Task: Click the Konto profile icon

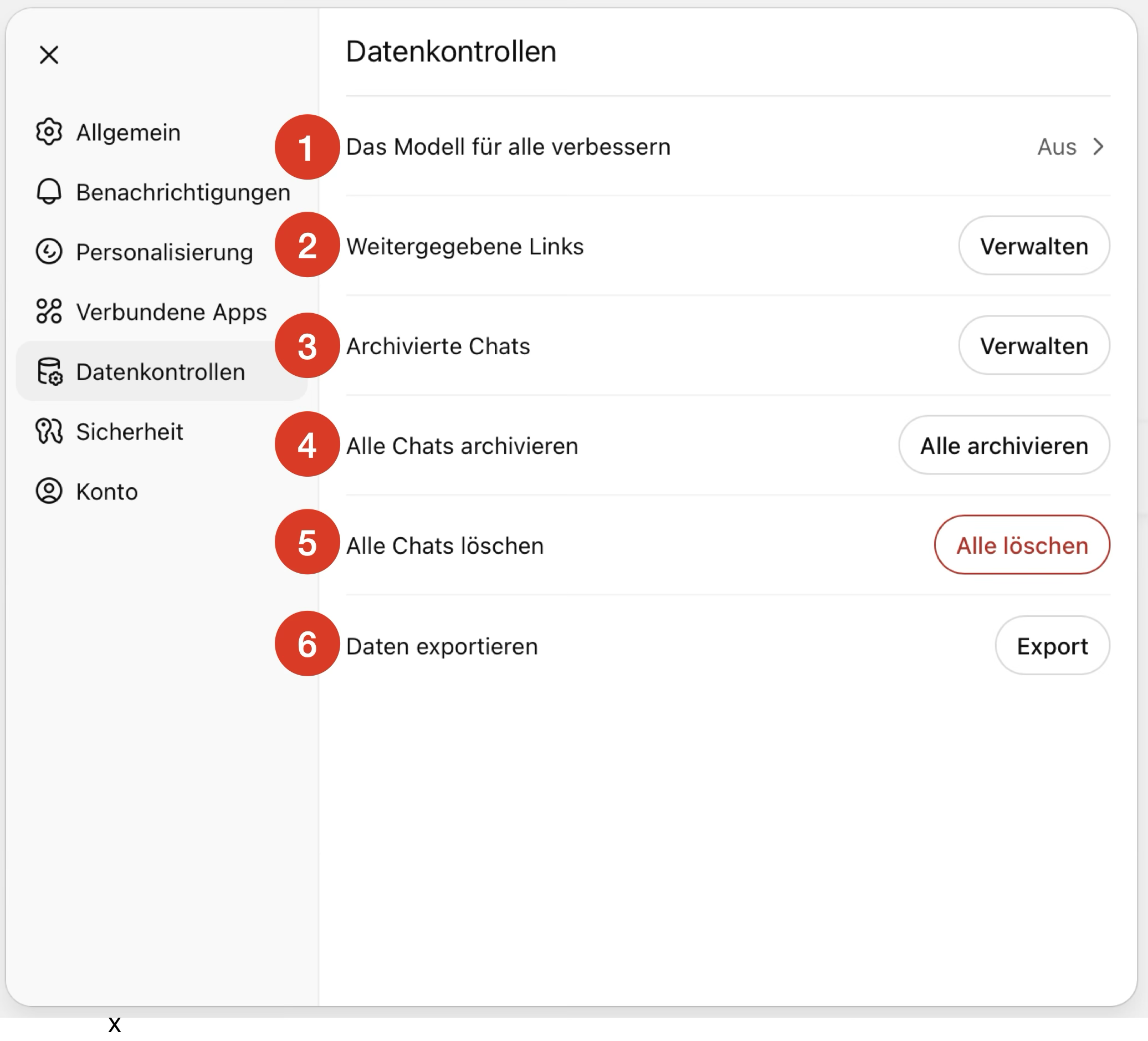Action: tap(49, 491)
